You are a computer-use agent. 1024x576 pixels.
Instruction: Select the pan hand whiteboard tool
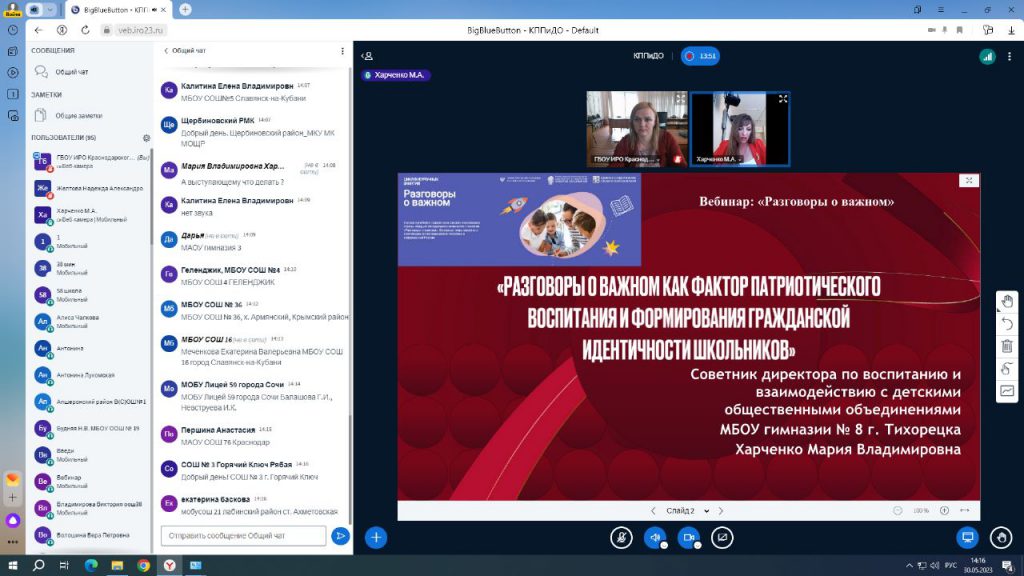[x=1007, y=302]
